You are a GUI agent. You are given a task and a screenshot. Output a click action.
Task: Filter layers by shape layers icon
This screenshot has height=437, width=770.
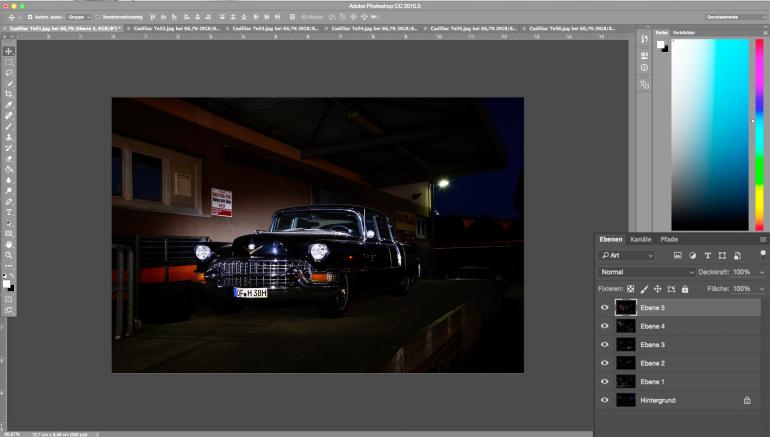722,255
